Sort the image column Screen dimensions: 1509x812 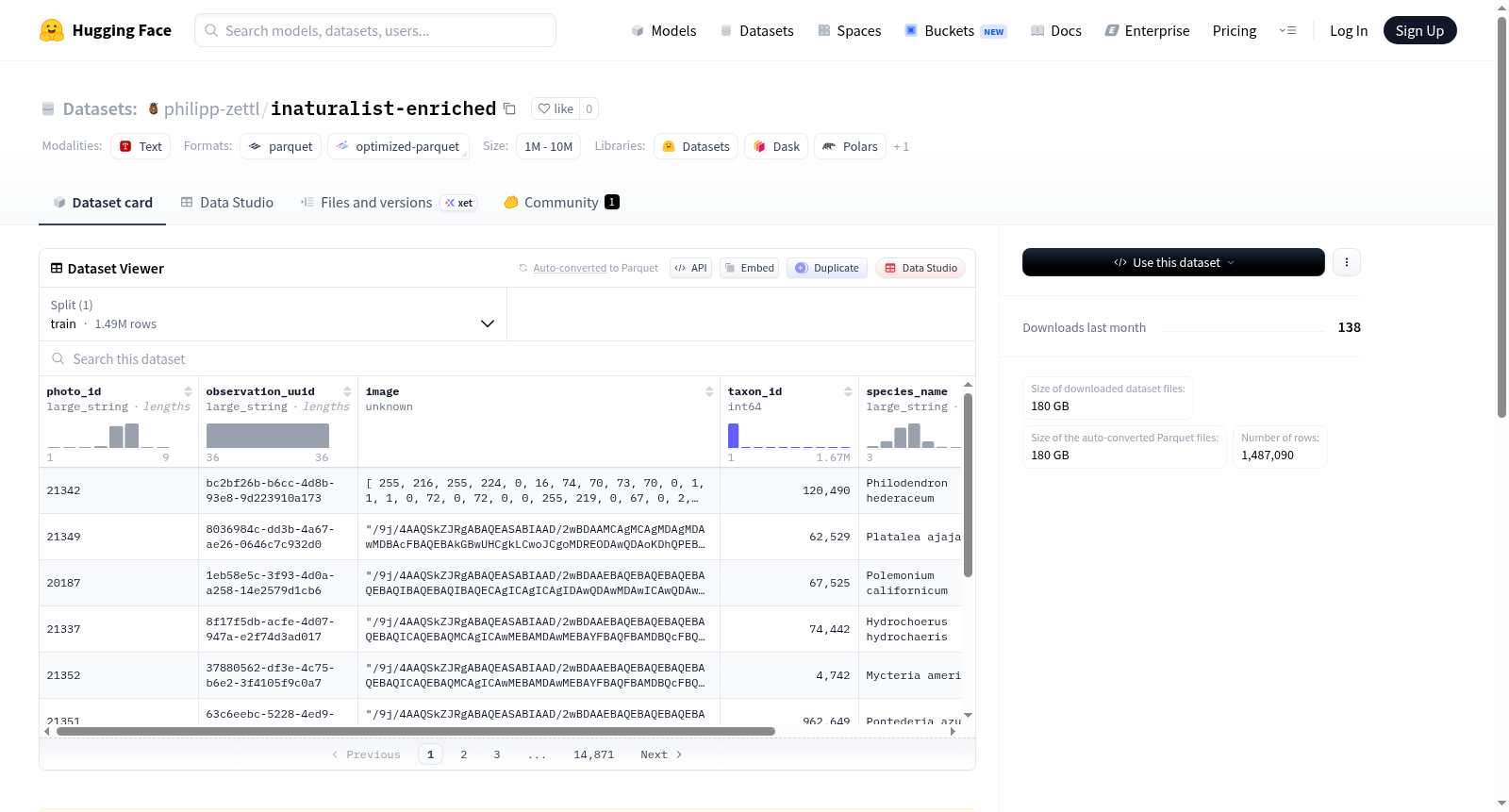709,391
